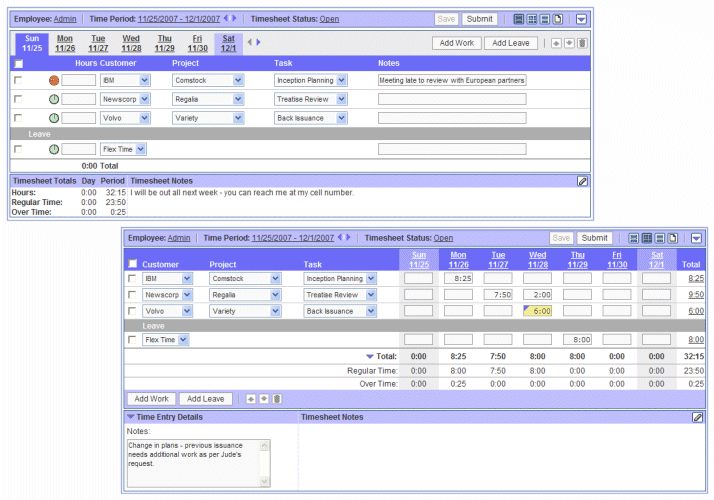Edit timesheet notes with pencil icon in daily view
The image size is (714, 500).
pos(583,181)
